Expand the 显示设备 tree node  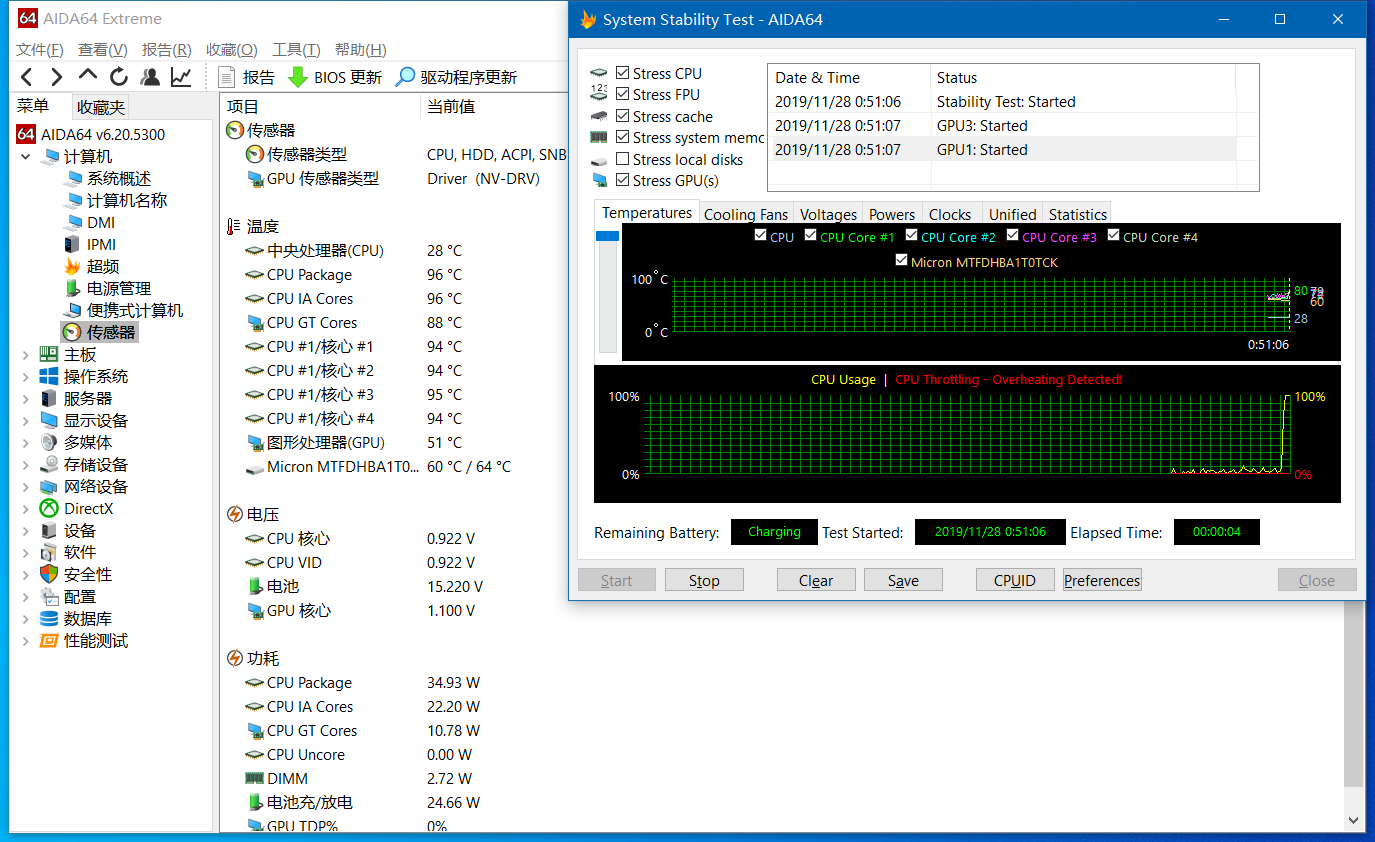point(25,420)
